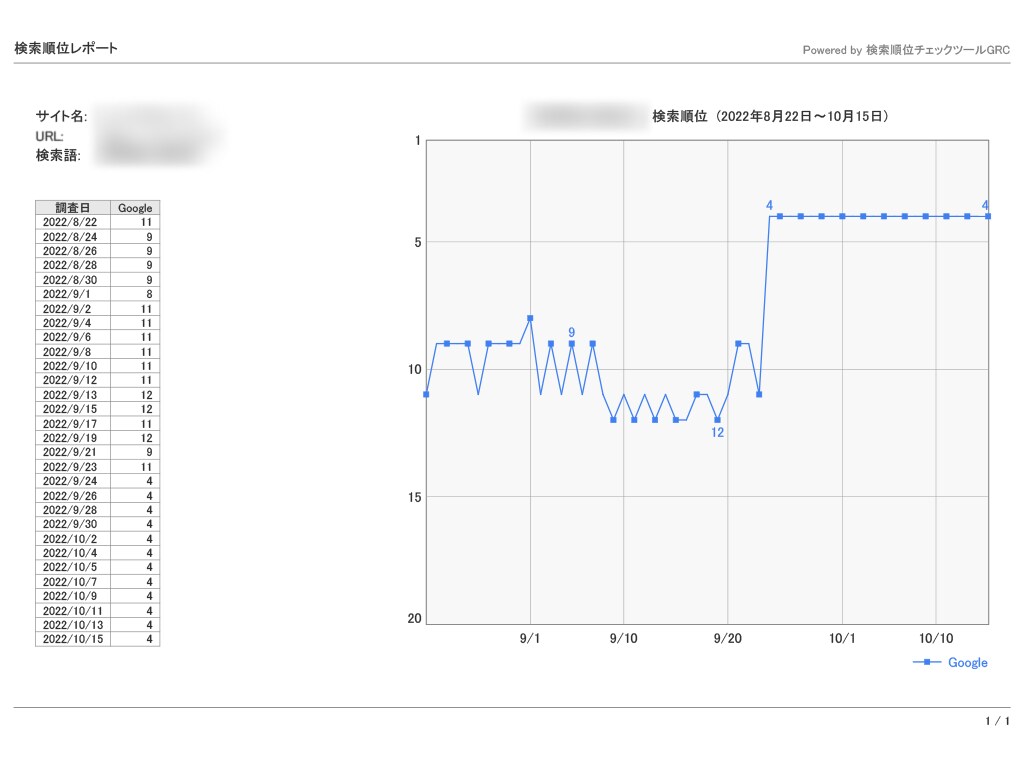This screenshot has width=1024, height=768.
Task: Click the blue Google legend line marker
Action: coord(927,662)
